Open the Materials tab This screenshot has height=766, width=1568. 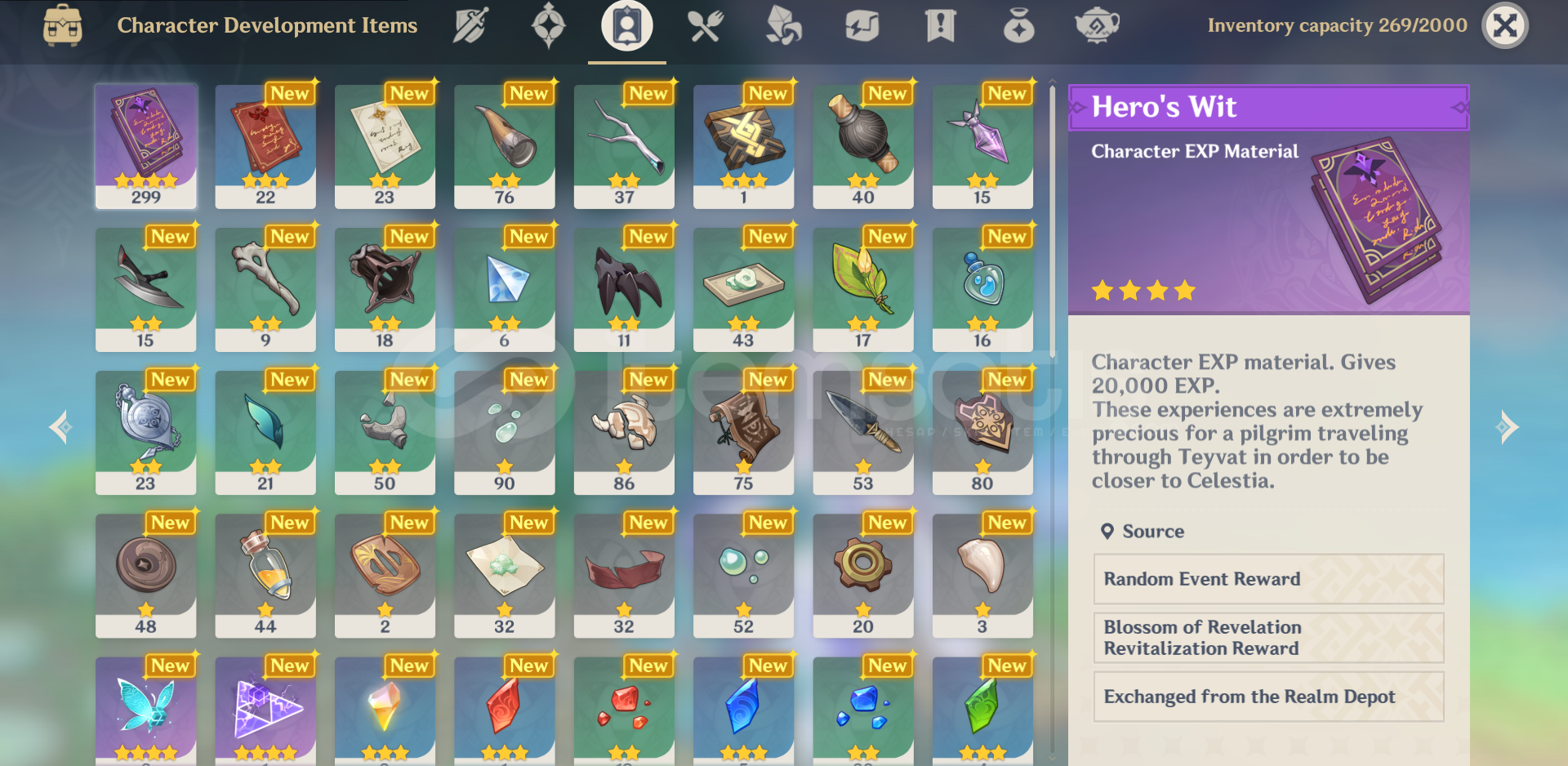click(783, 25)
